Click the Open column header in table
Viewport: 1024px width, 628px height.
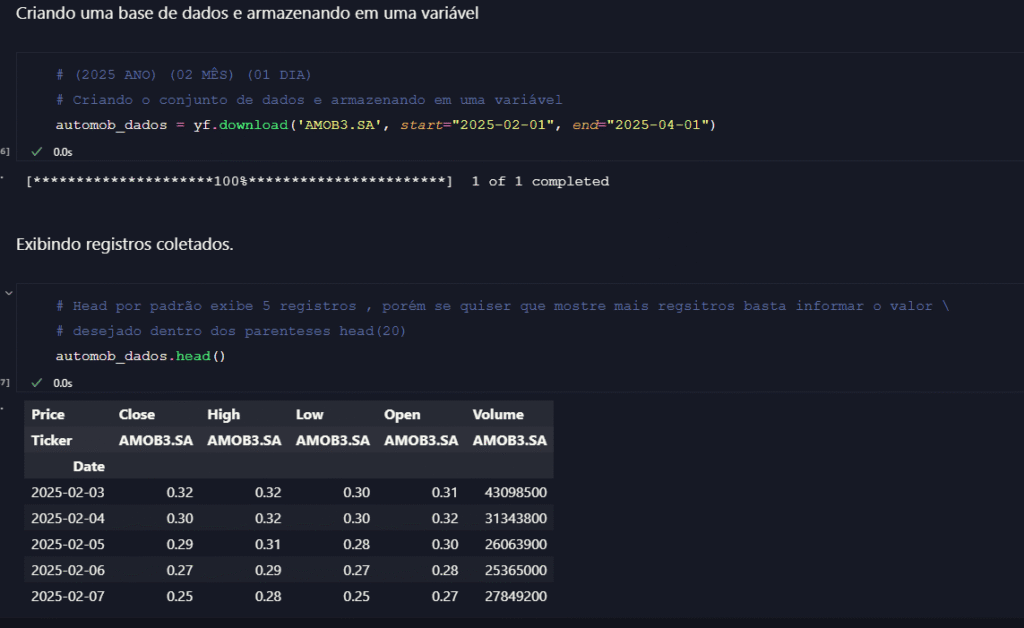[x=402, y=414]
